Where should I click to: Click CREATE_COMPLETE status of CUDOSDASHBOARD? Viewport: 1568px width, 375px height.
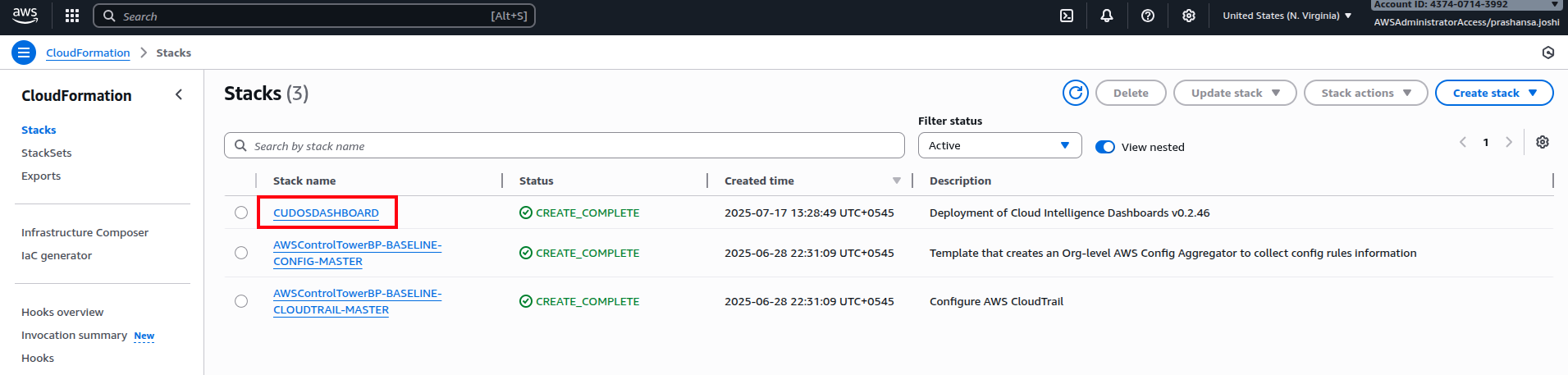(579, 213)
